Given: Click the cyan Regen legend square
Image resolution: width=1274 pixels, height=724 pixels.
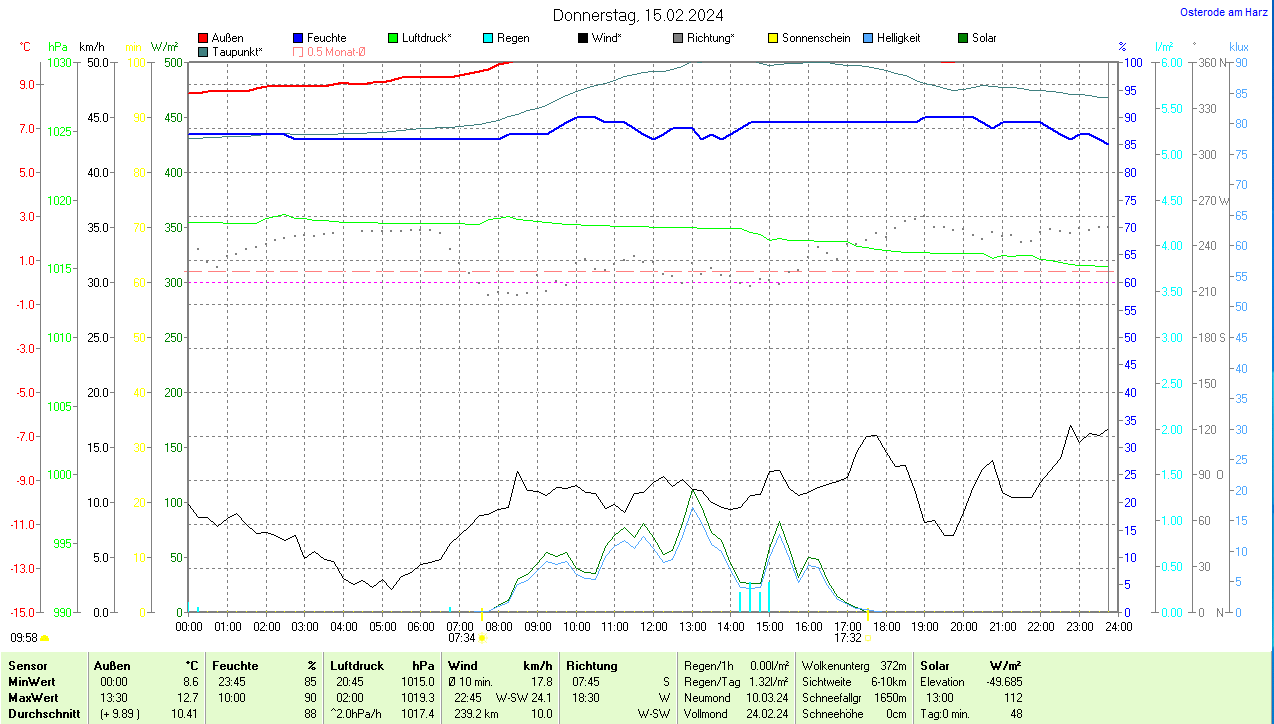Looking at the screenshot, I should point(488,38).
